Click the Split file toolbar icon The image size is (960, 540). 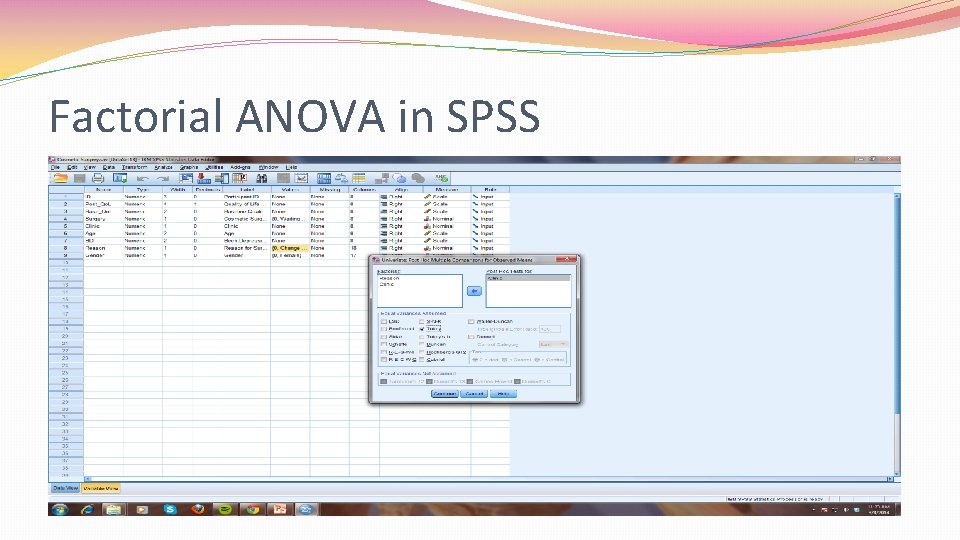pos(324,178)
